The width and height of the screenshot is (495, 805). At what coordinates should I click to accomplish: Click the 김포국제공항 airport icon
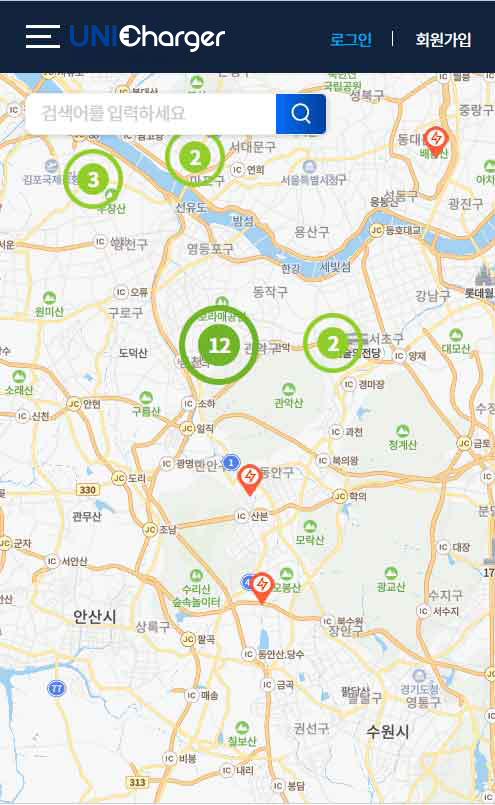(51, 166)
